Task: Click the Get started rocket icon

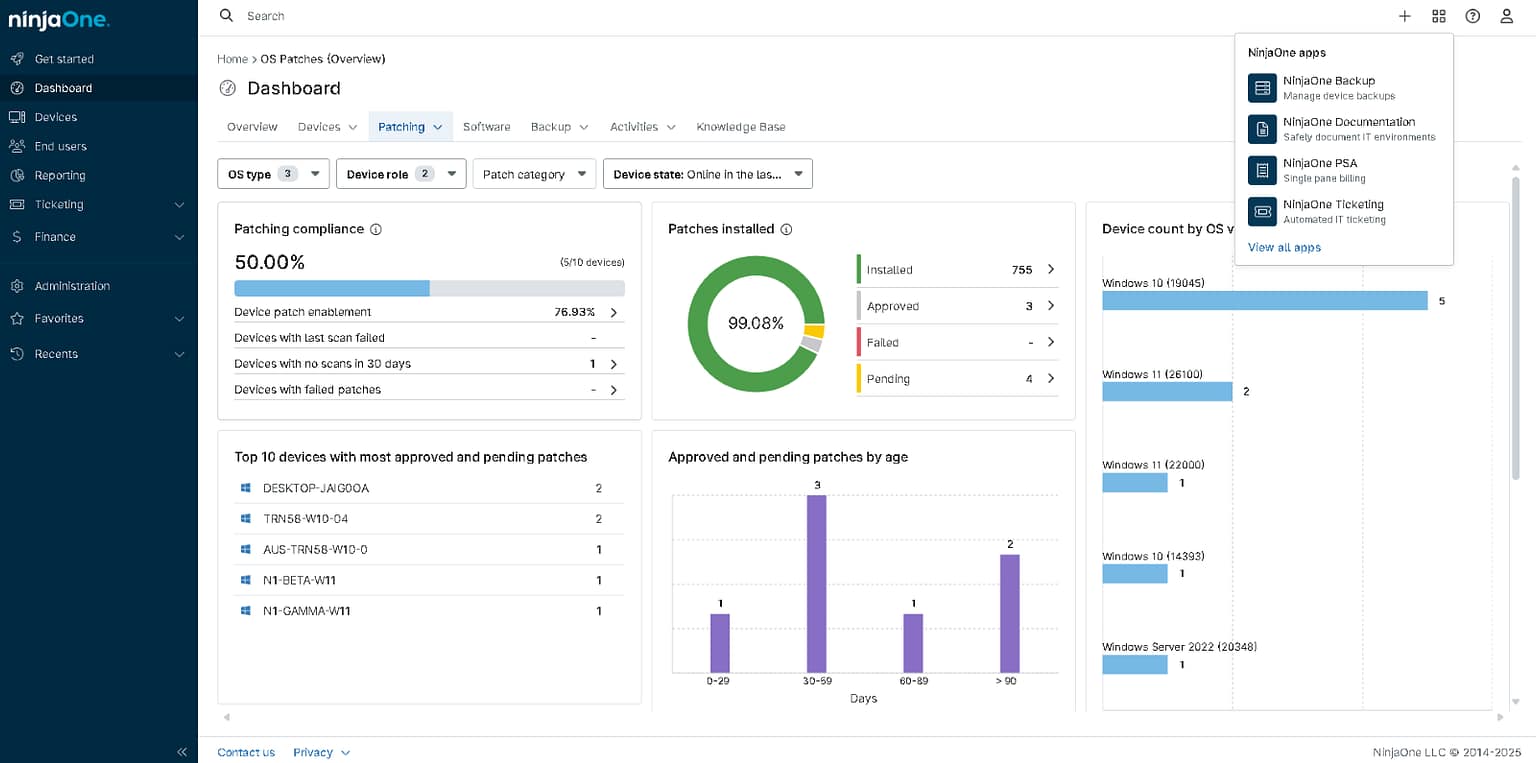Action: tap(17, 59)
